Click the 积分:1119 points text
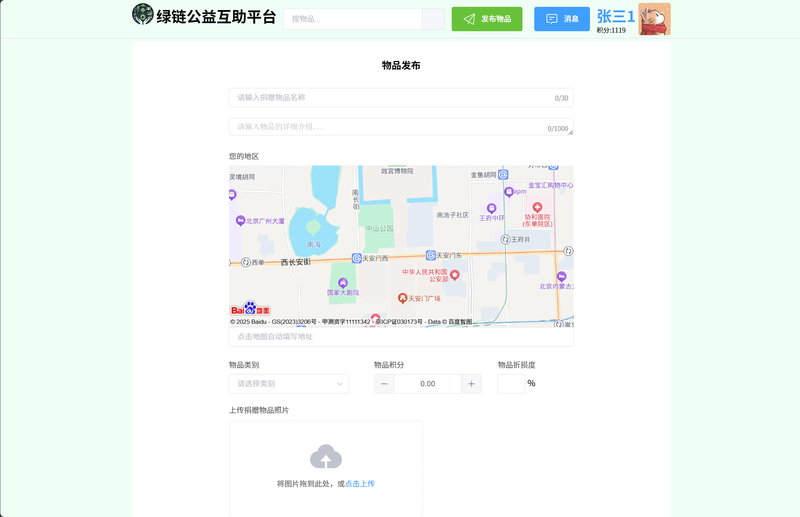The width and height of the screenshot is (800, 517). (x=611, y=30)
